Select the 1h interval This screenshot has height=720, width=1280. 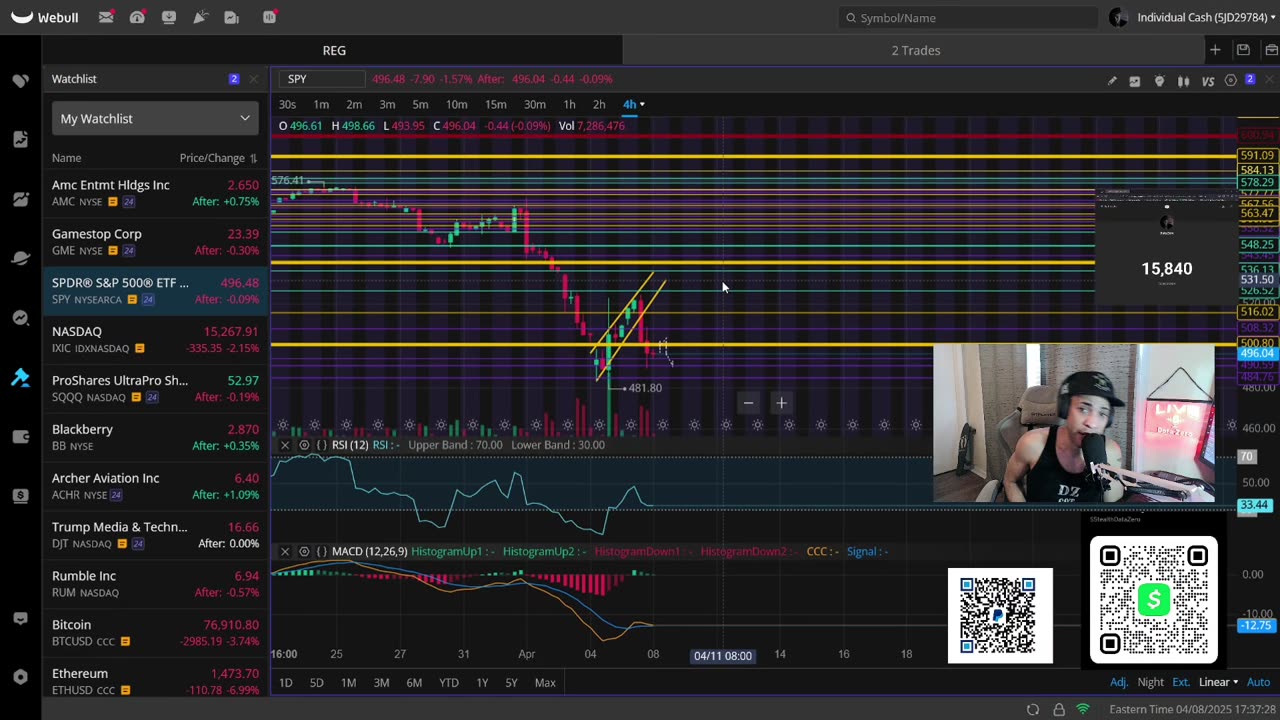tap(569, 104)
